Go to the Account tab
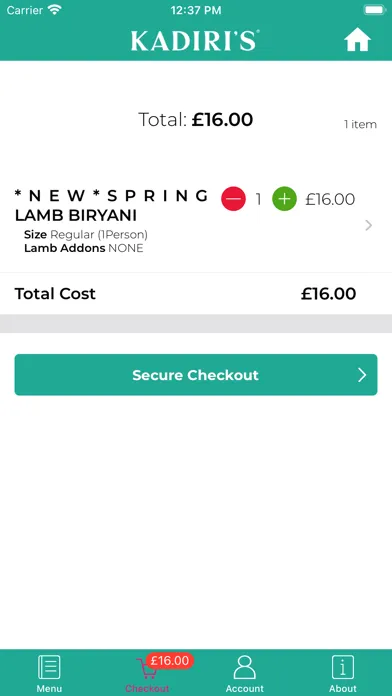392x696 pixels. [245, 673]
